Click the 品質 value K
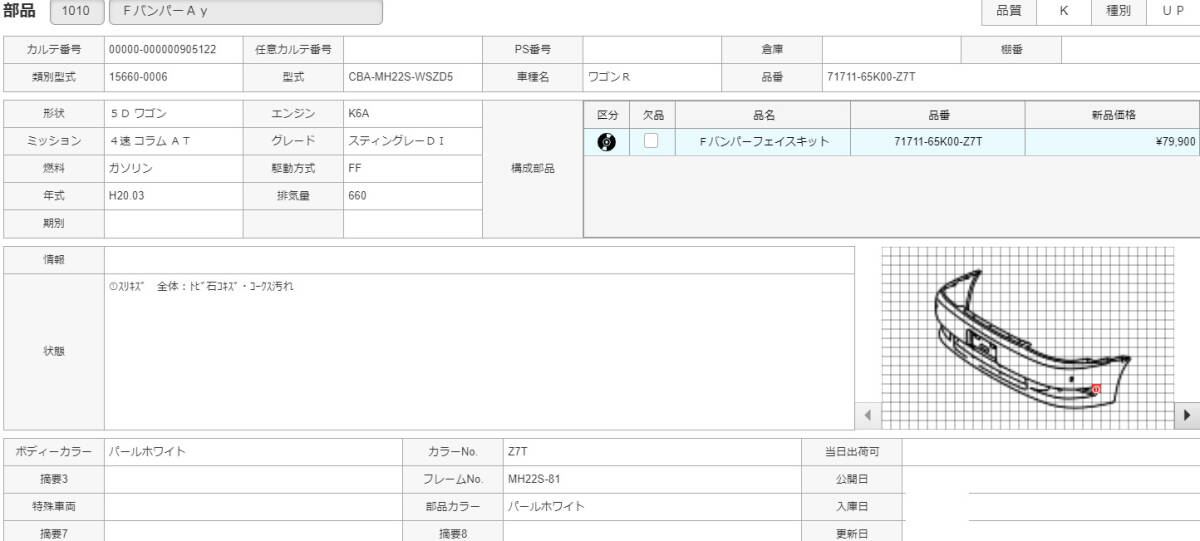 [x=1063, y=11]
